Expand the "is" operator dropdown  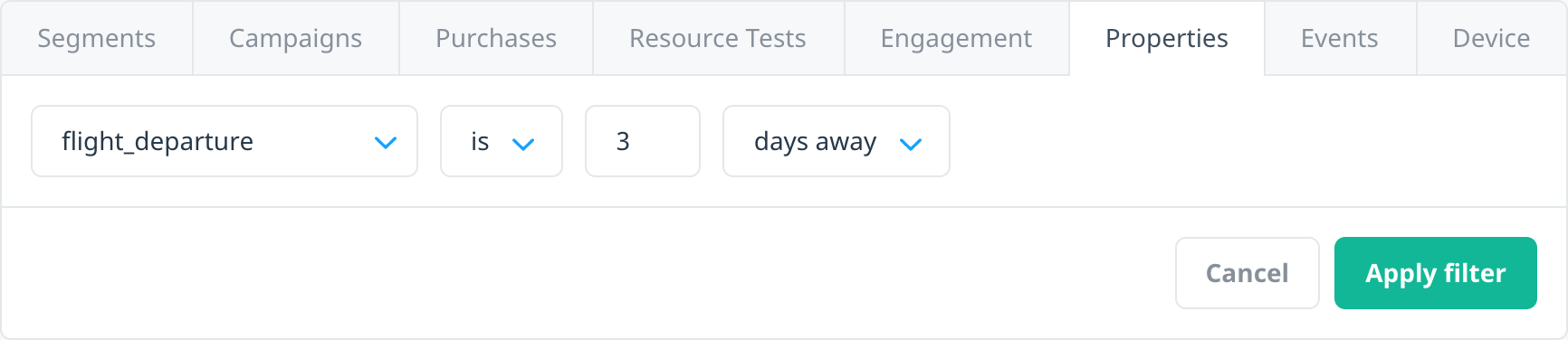click(502, 141)
